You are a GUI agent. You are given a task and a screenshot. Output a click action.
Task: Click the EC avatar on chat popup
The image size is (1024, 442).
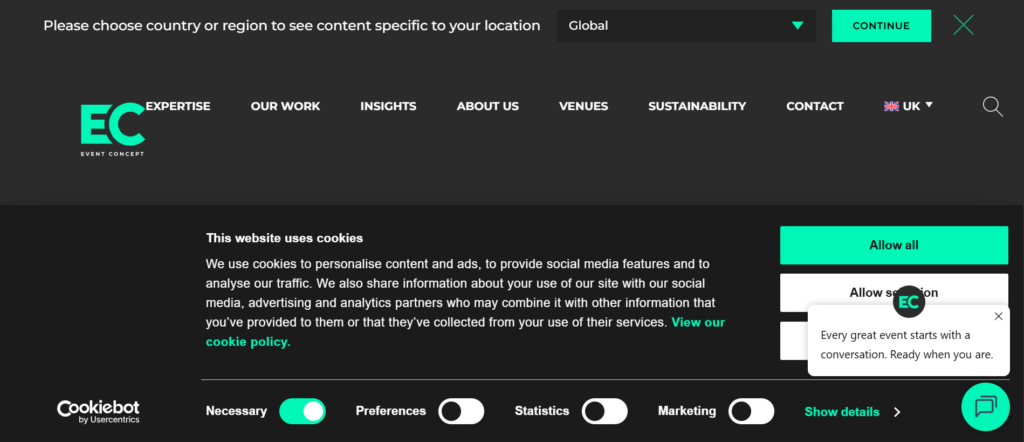(x=908, y=301)
